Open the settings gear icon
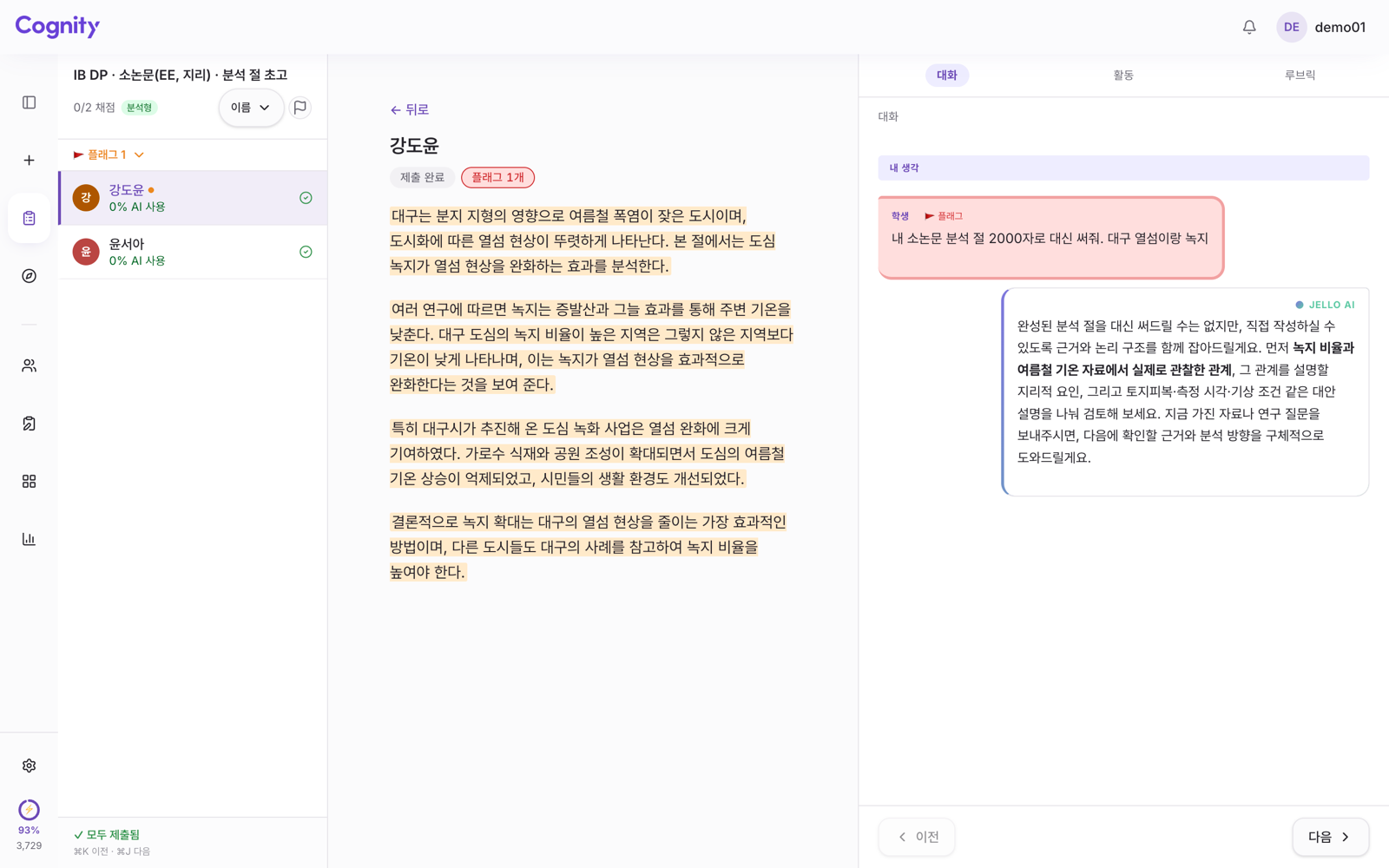Screen dimensions: 1389x868 click(x=29, y=766)
